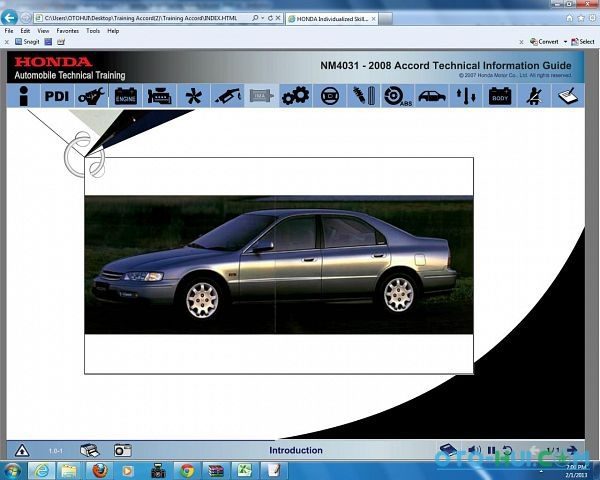
Task: Select the HONDA Individualized Skill tab
Action: pyautogui.click(x=331, y=18)
